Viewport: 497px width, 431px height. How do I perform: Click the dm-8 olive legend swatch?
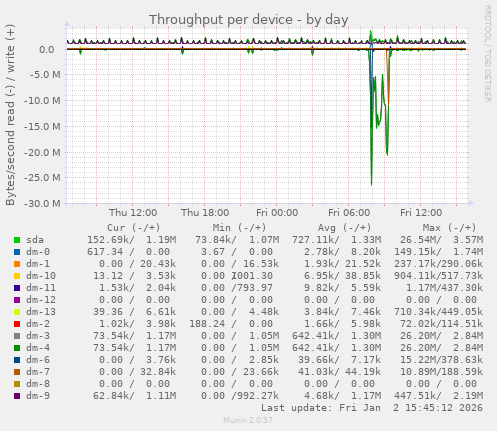pyautogui.click(x=17, y=384)
